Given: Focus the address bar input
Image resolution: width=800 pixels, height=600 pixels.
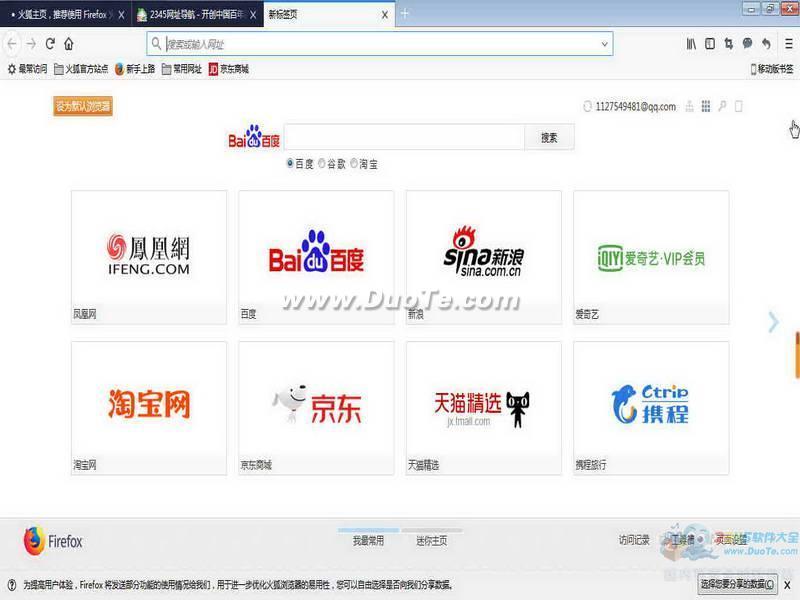Looking at the screenshot, I should tap(380, 44).
